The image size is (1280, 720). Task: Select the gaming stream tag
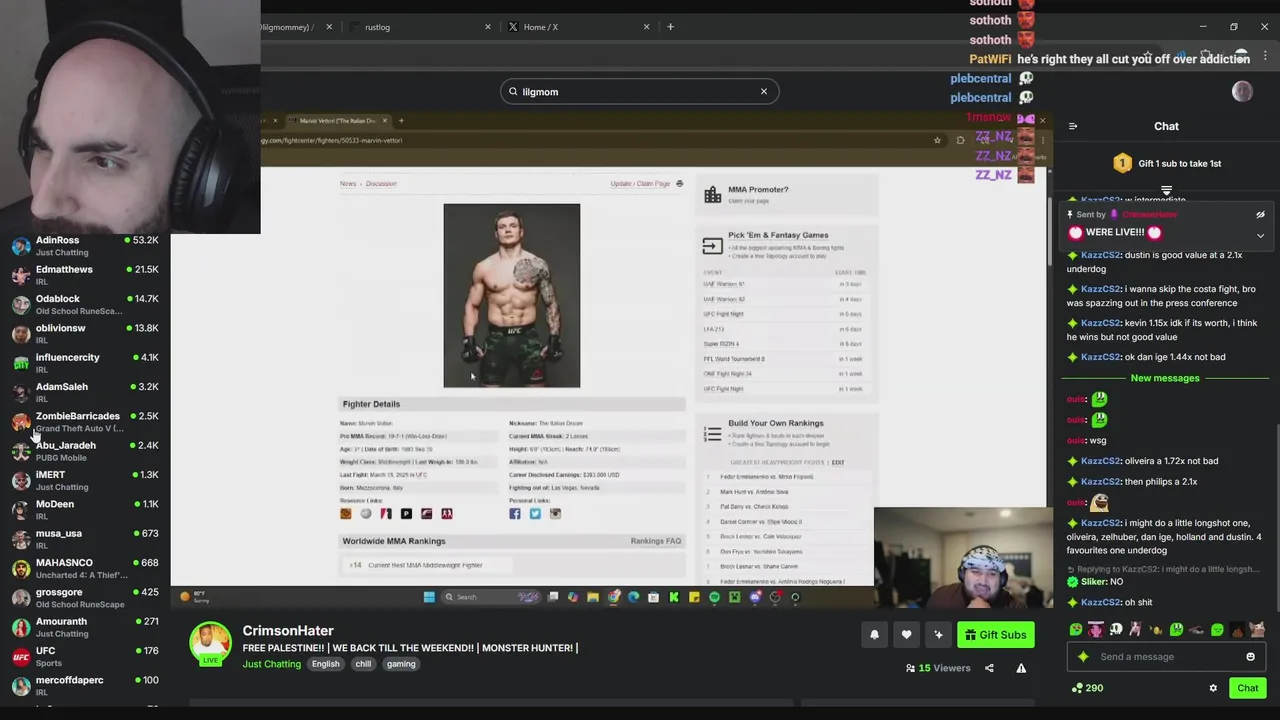tap(401, 664)
